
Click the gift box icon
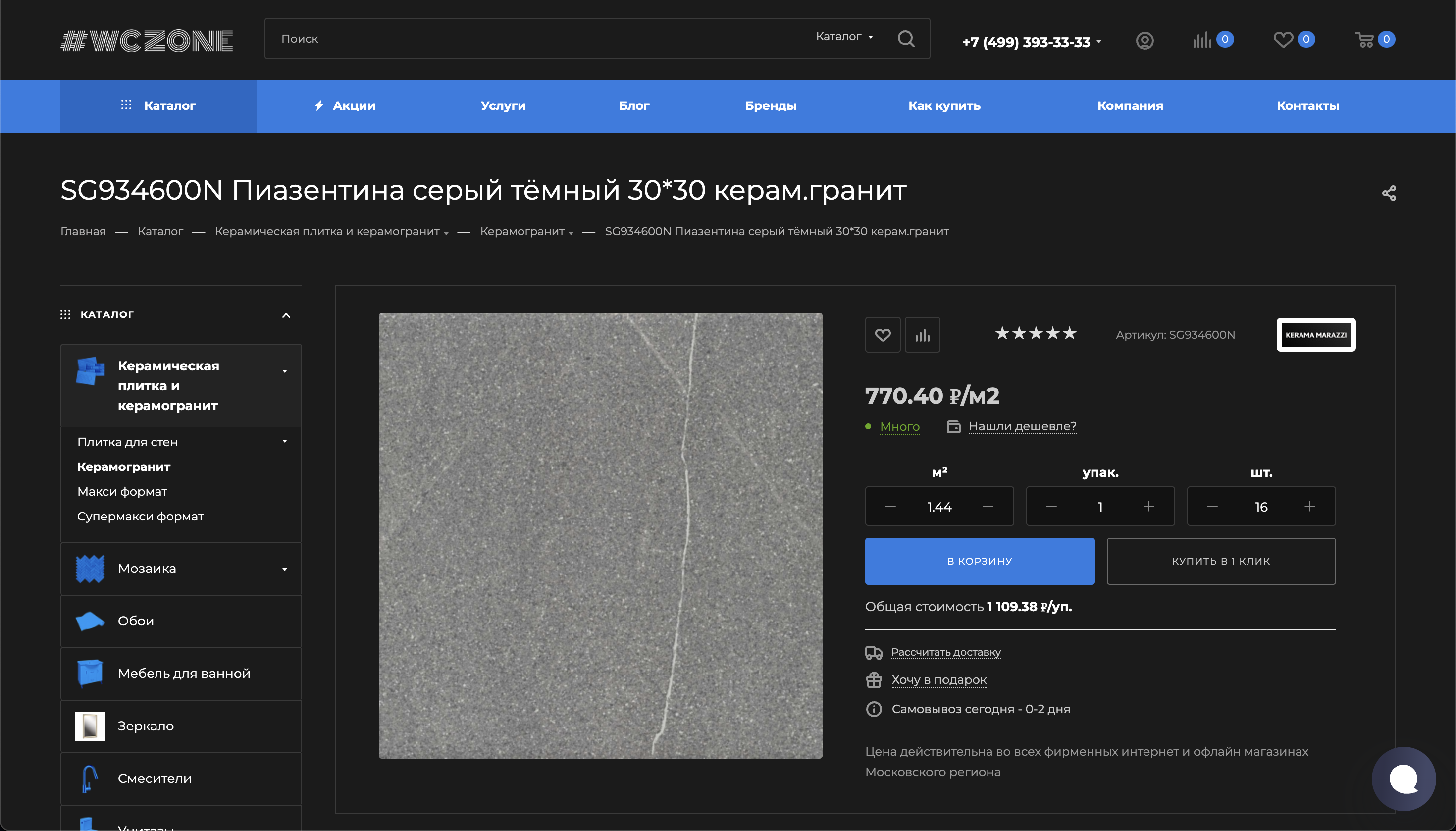coord(874,680)
